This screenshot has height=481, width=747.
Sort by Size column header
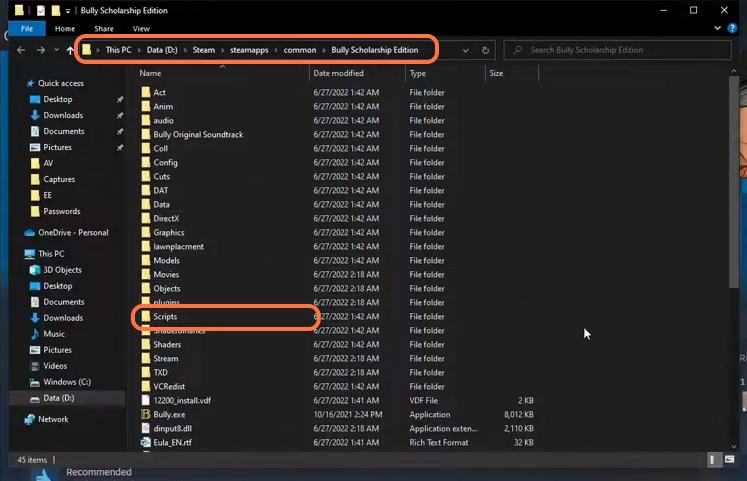pyautogui.click(x=496, y=73)
